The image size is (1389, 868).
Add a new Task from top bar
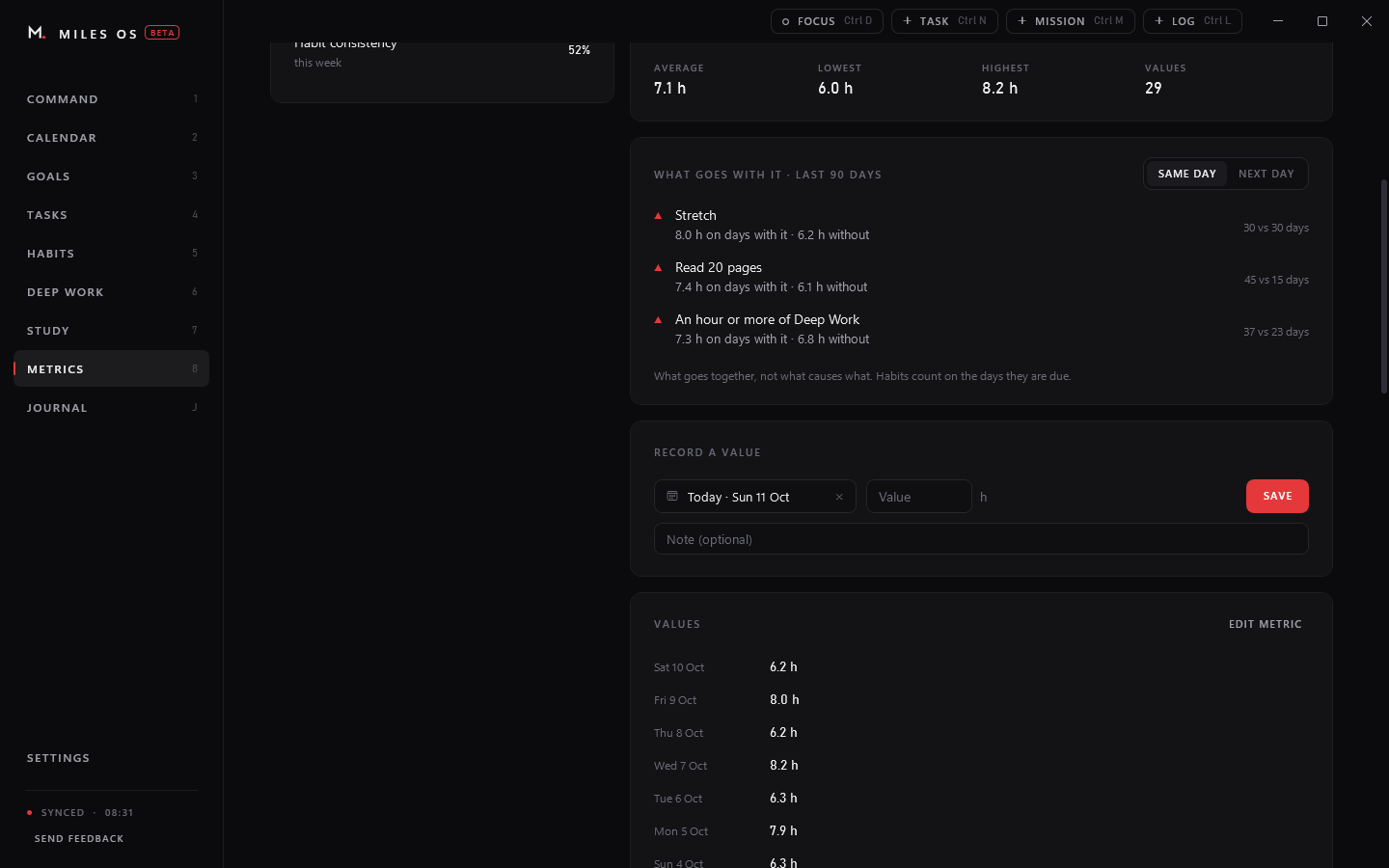(x=944, y=21)
